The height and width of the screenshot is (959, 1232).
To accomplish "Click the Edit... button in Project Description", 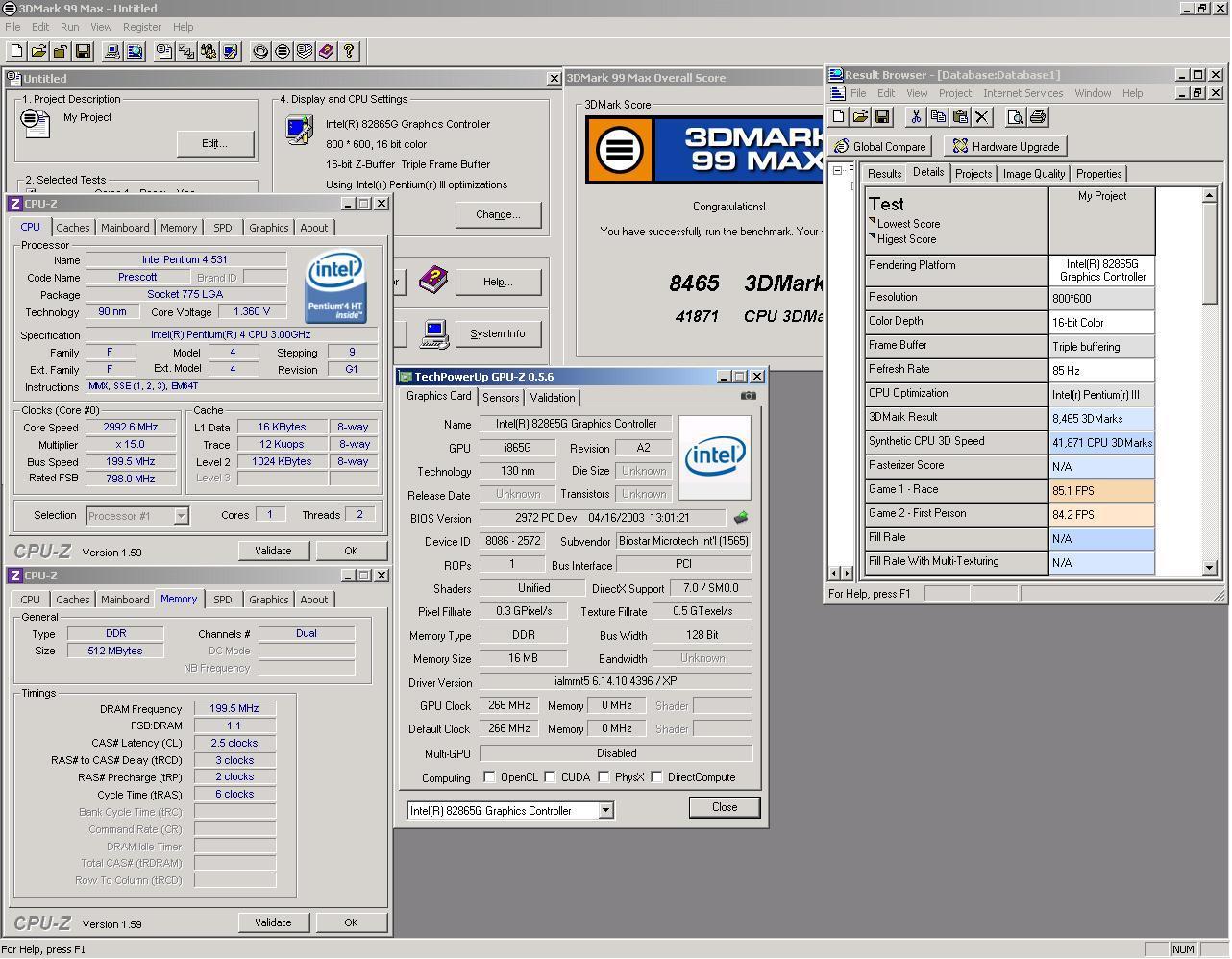I will 215,143.
